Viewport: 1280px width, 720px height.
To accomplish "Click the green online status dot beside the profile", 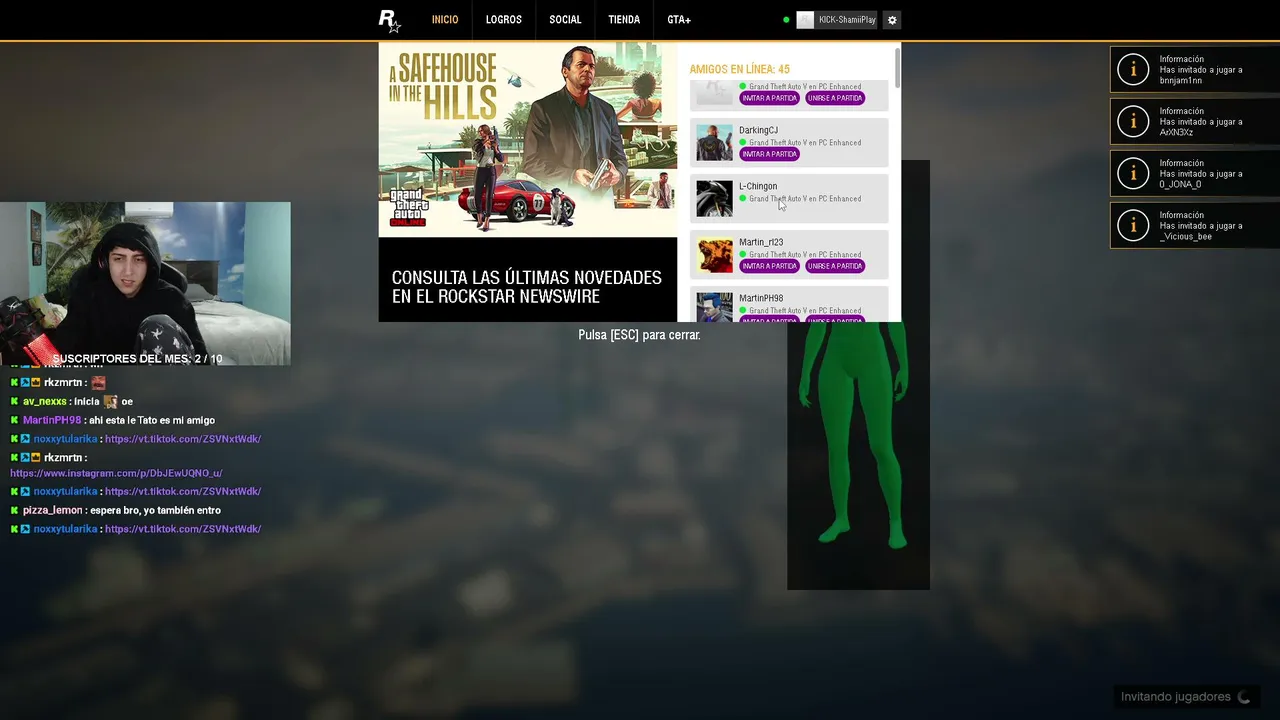I will pyautogui.click(x=786, y=20).
